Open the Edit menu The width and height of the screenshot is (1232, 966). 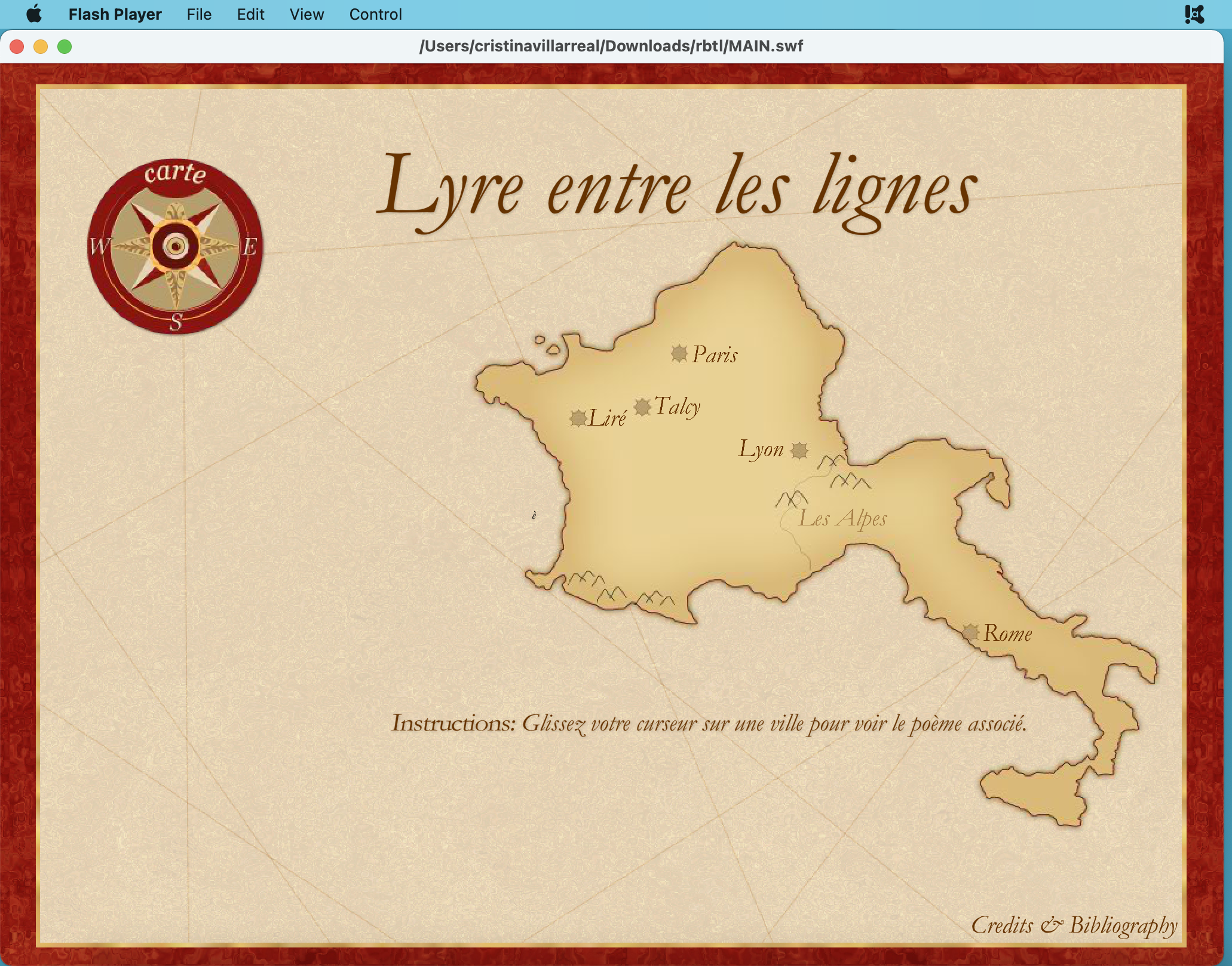pos(250,14)
